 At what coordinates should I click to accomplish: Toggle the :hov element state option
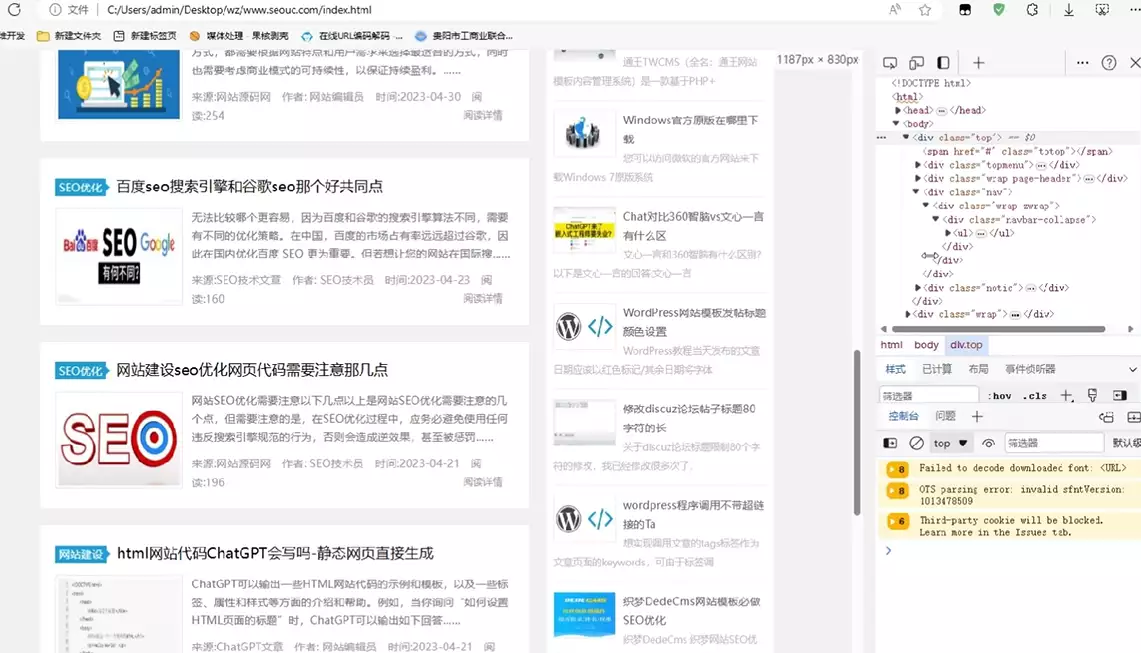(1000, 396)
